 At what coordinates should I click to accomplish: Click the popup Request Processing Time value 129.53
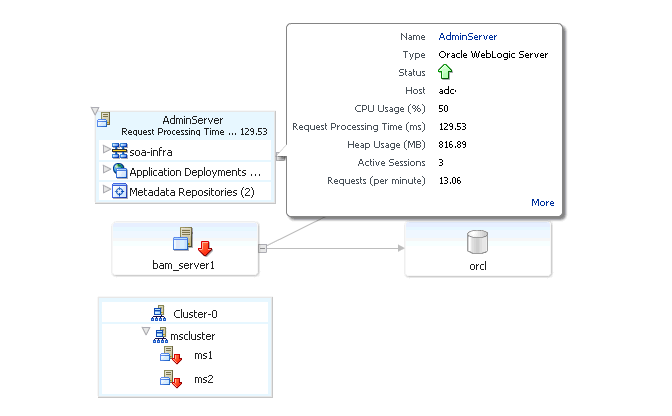coord(453,127)
